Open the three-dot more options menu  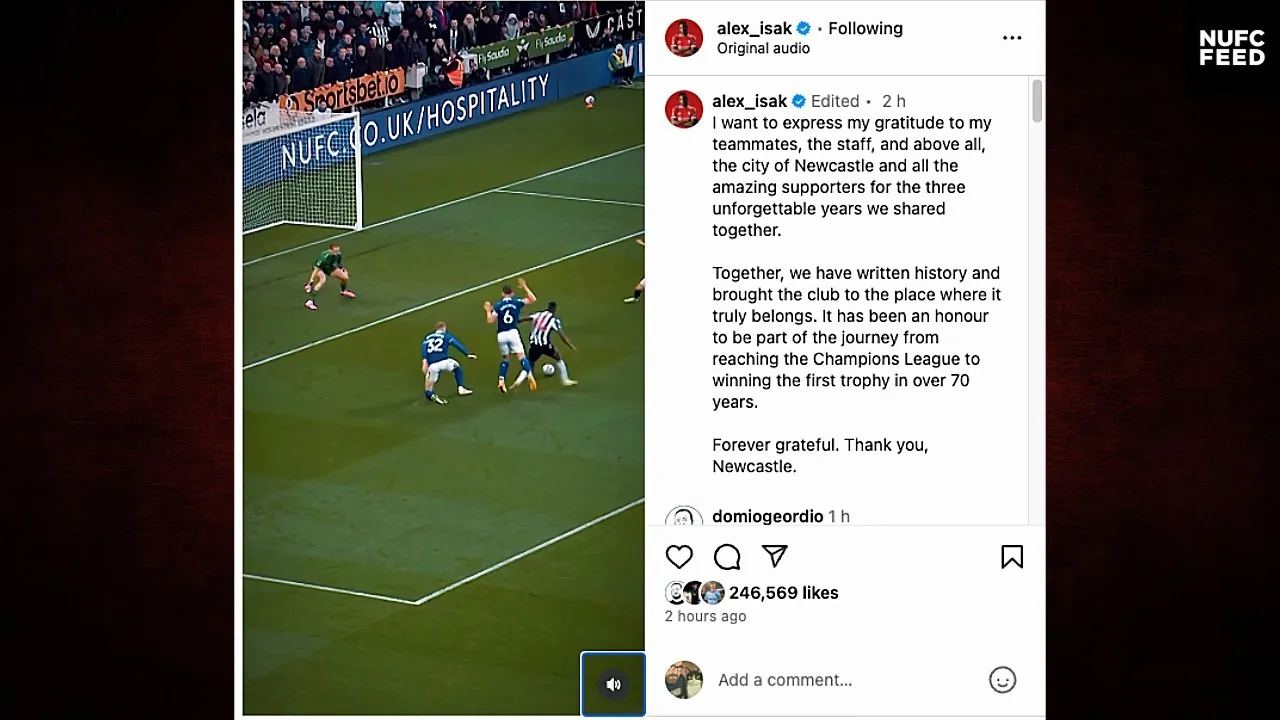click(1012, 38)
